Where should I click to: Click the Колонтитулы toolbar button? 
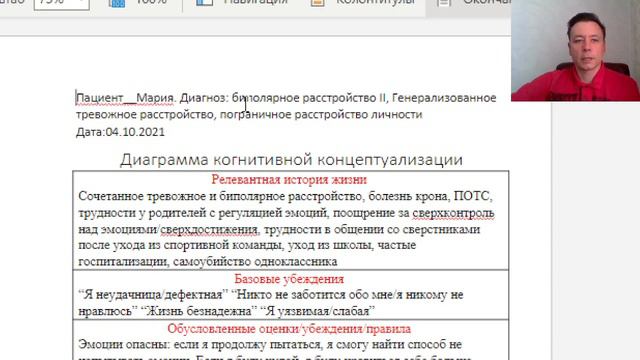coord(362,2)
